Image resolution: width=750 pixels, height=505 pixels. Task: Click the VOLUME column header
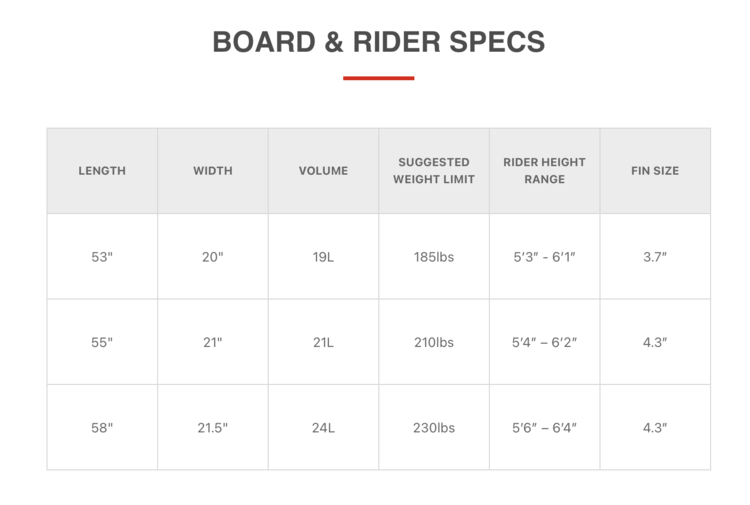click(323, 171)
